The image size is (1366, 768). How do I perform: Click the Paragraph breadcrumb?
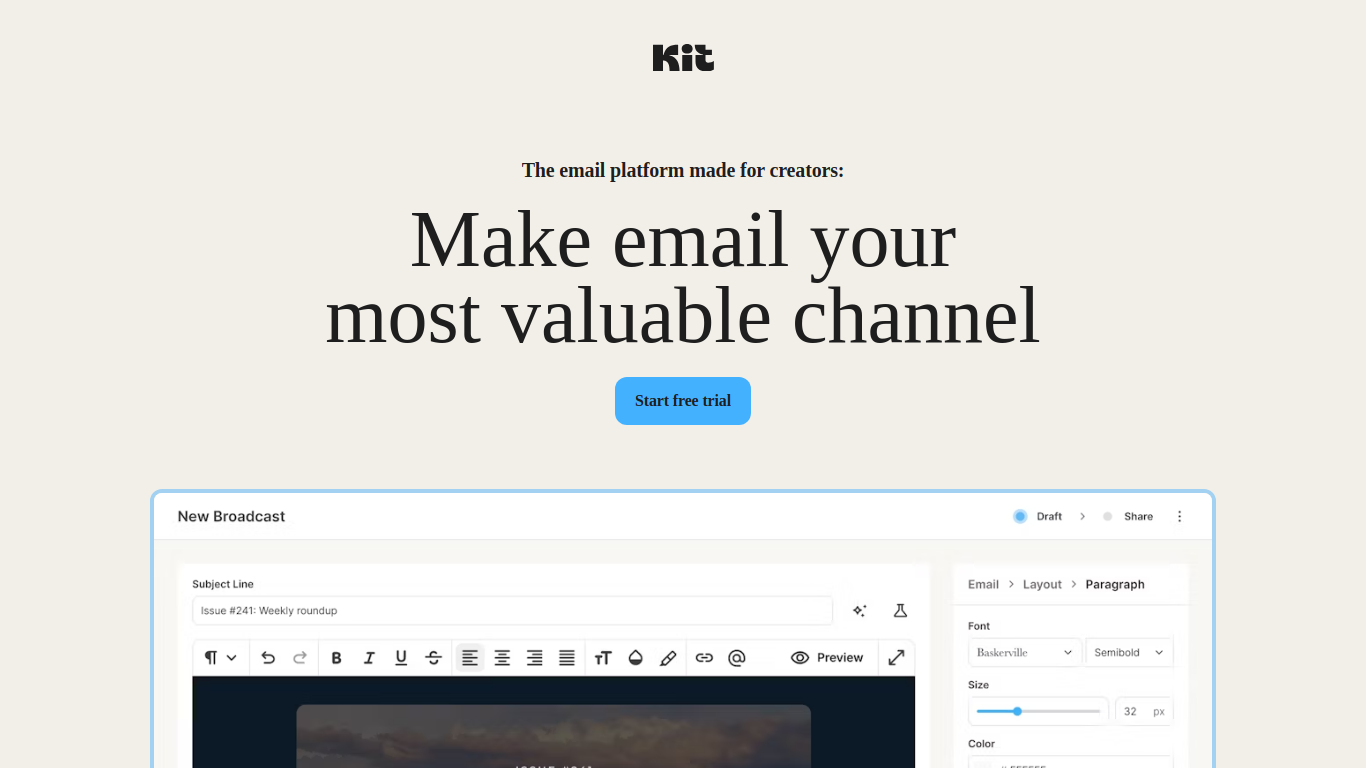tap(1115, 584)
